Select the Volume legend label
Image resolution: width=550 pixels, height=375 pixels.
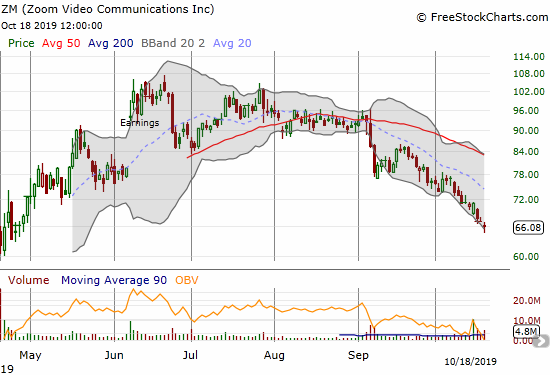pos(29,280)
